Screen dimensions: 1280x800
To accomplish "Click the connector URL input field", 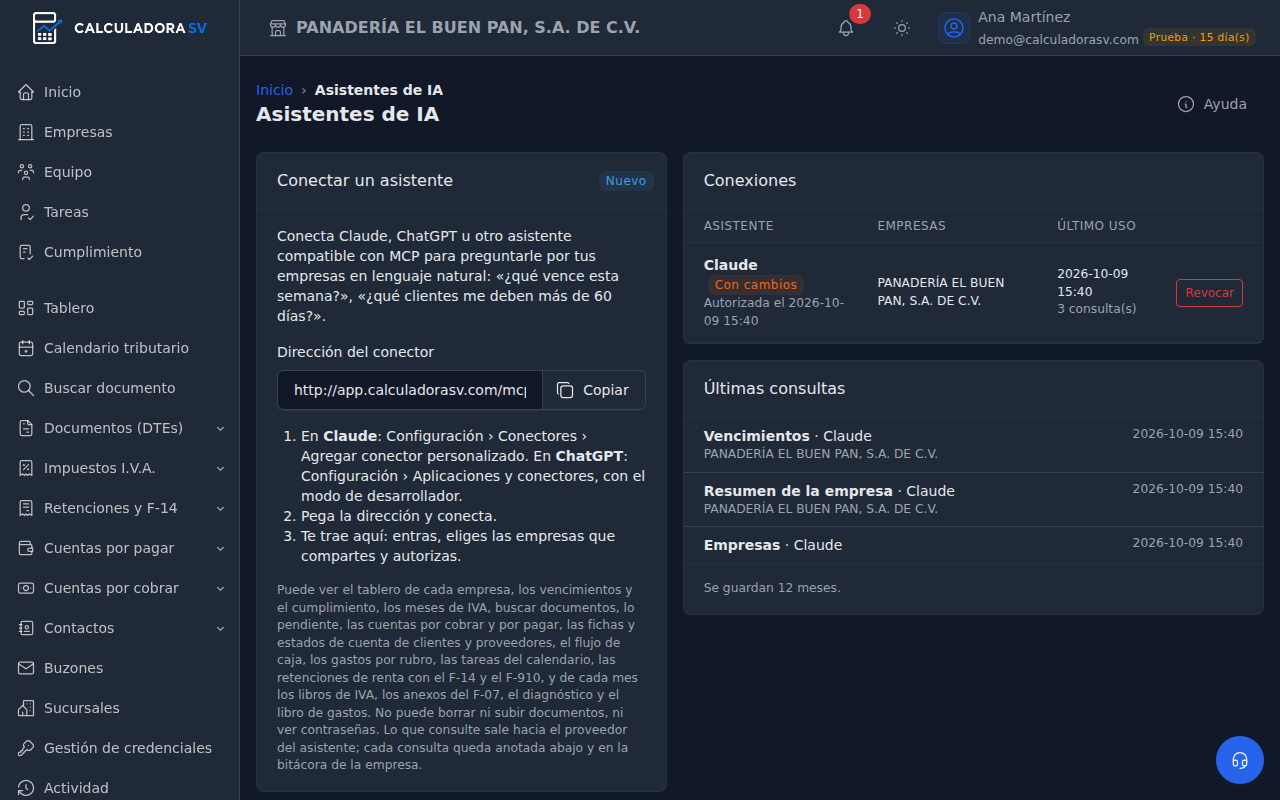I will (x=410, y=390).
